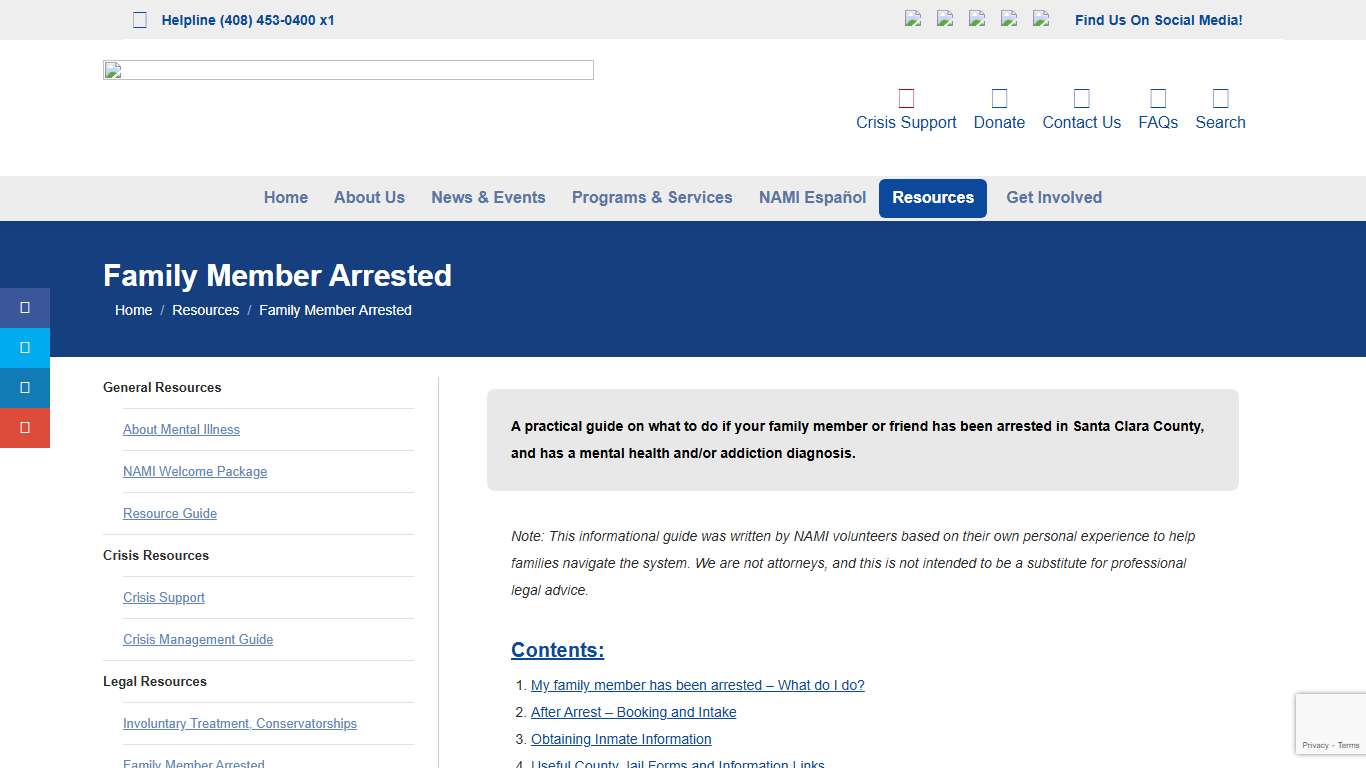The image size is (1366, 768).
Task: Open the Crisis Management Guide link
Action: [x=197, y=639]
